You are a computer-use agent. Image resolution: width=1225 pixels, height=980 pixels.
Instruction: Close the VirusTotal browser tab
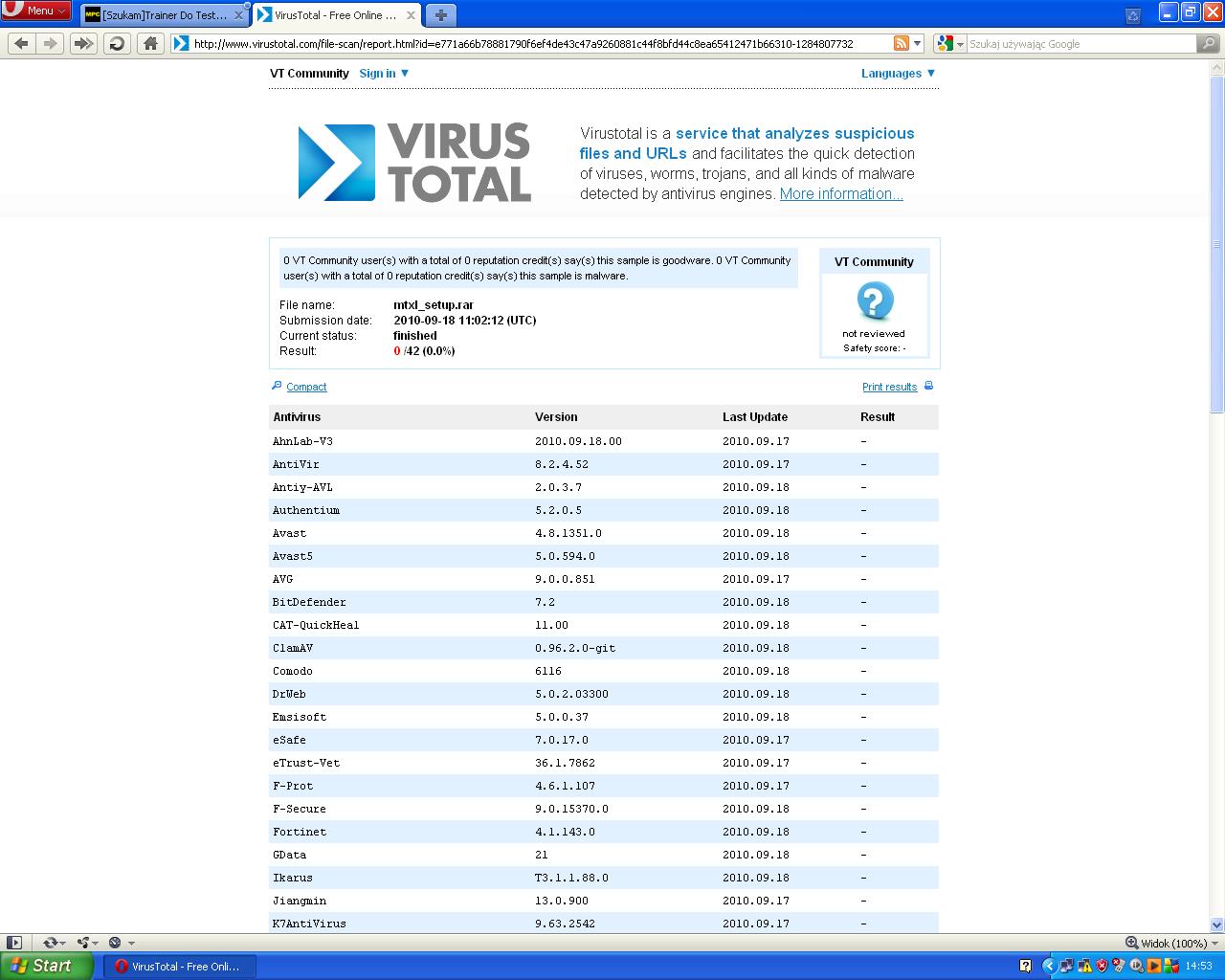(x=411, y=15)
